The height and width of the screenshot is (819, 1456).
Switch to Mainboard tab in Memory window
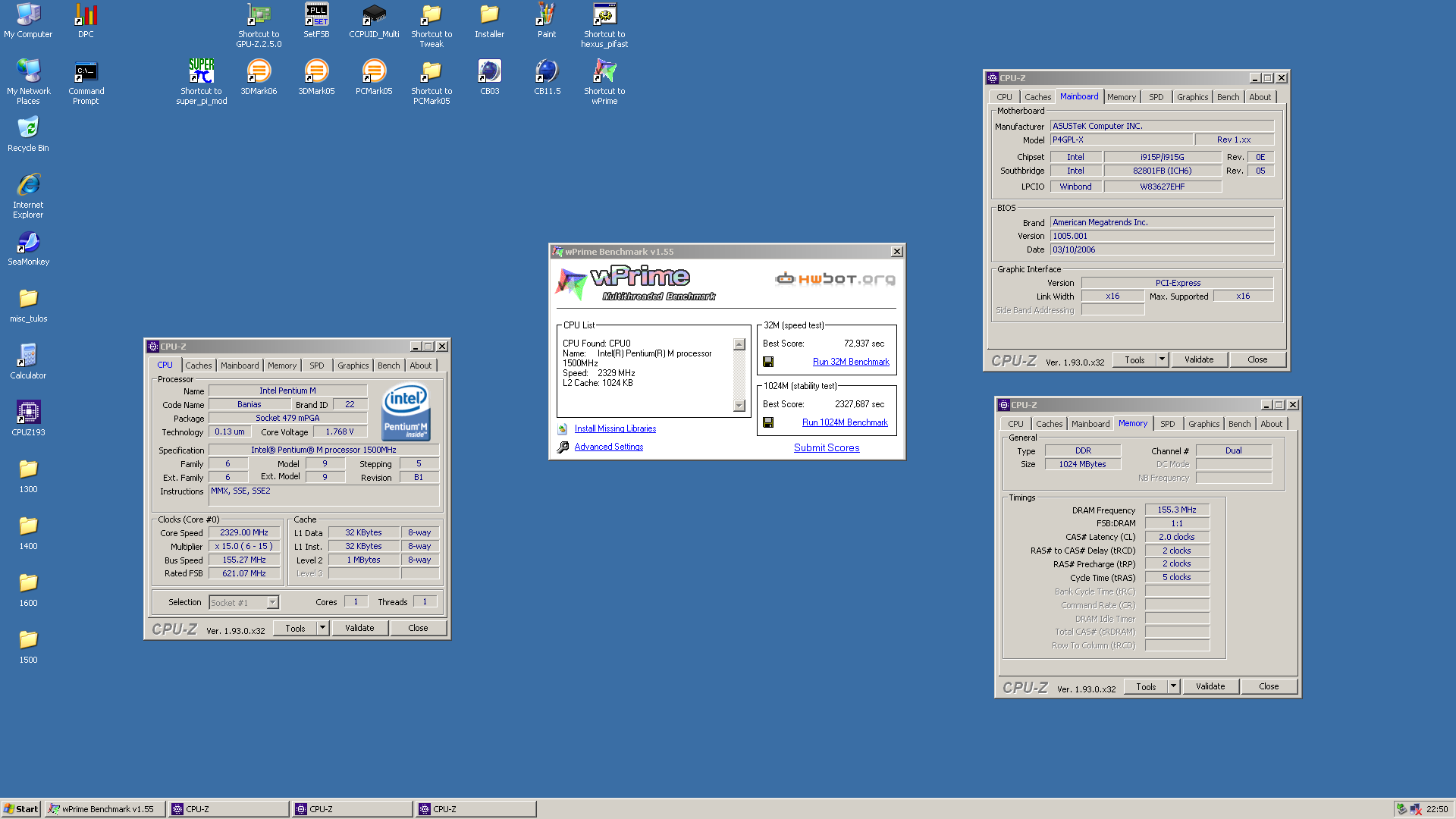1090,424
